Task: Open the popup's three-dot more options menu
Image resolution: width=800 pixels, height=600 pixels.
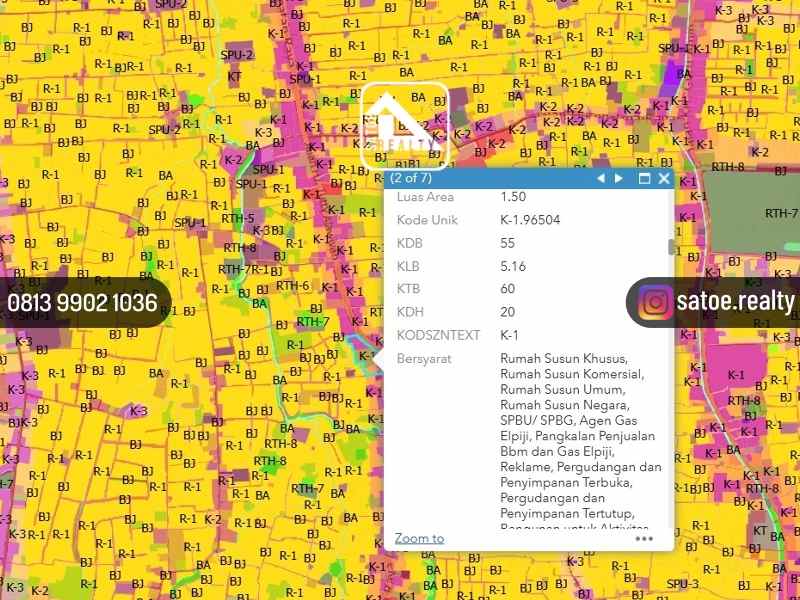Action: pos(644,538)
